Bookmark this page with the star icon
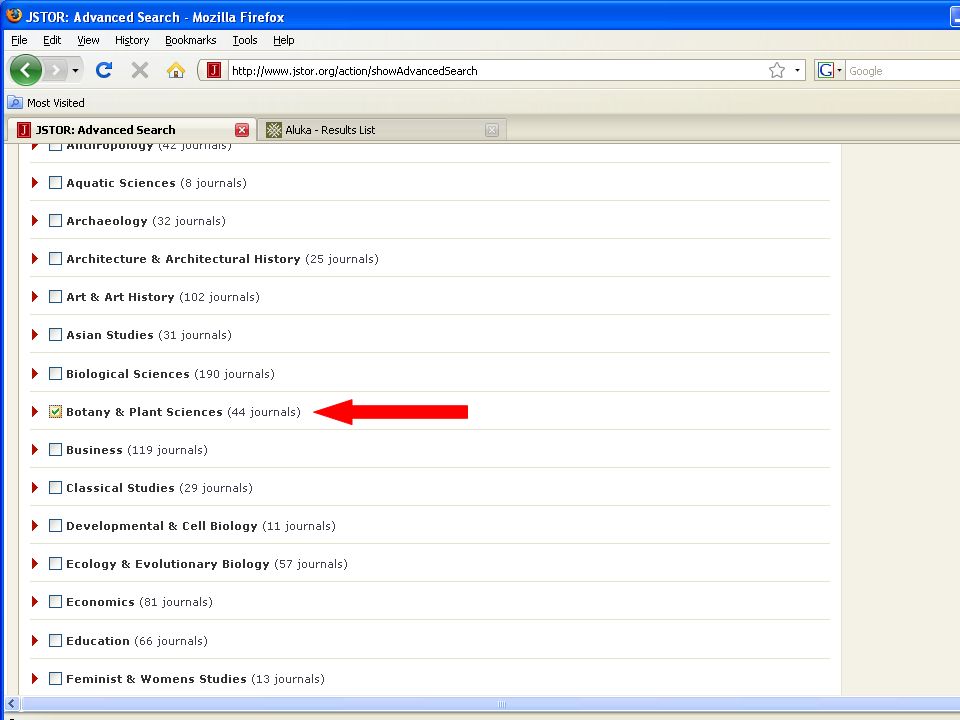Image resolution: width=960 pixels, height=720 pixels. (x=777, y=70)
